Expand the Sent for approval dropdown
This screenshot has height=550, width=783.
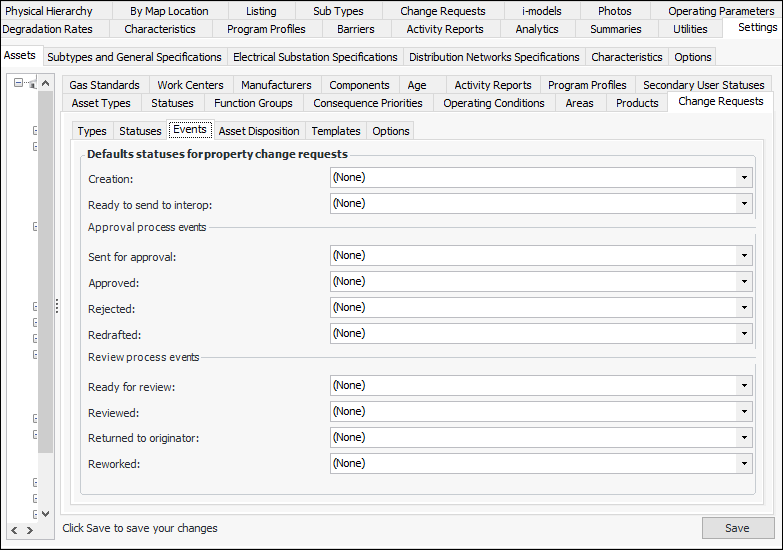[744, 256]
